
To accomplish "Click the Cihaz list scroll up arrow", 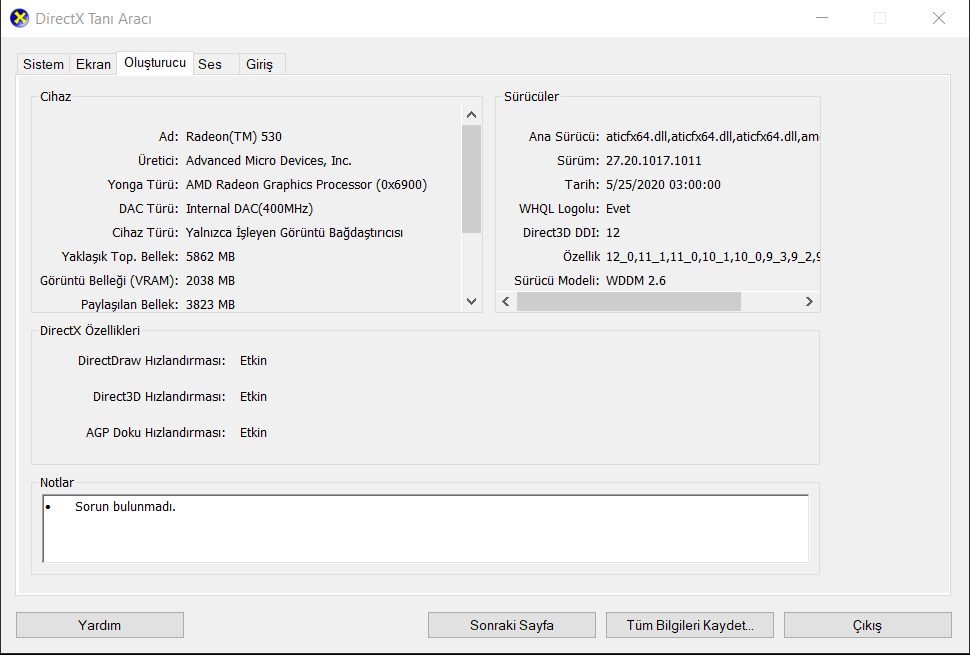I will 471,114.
